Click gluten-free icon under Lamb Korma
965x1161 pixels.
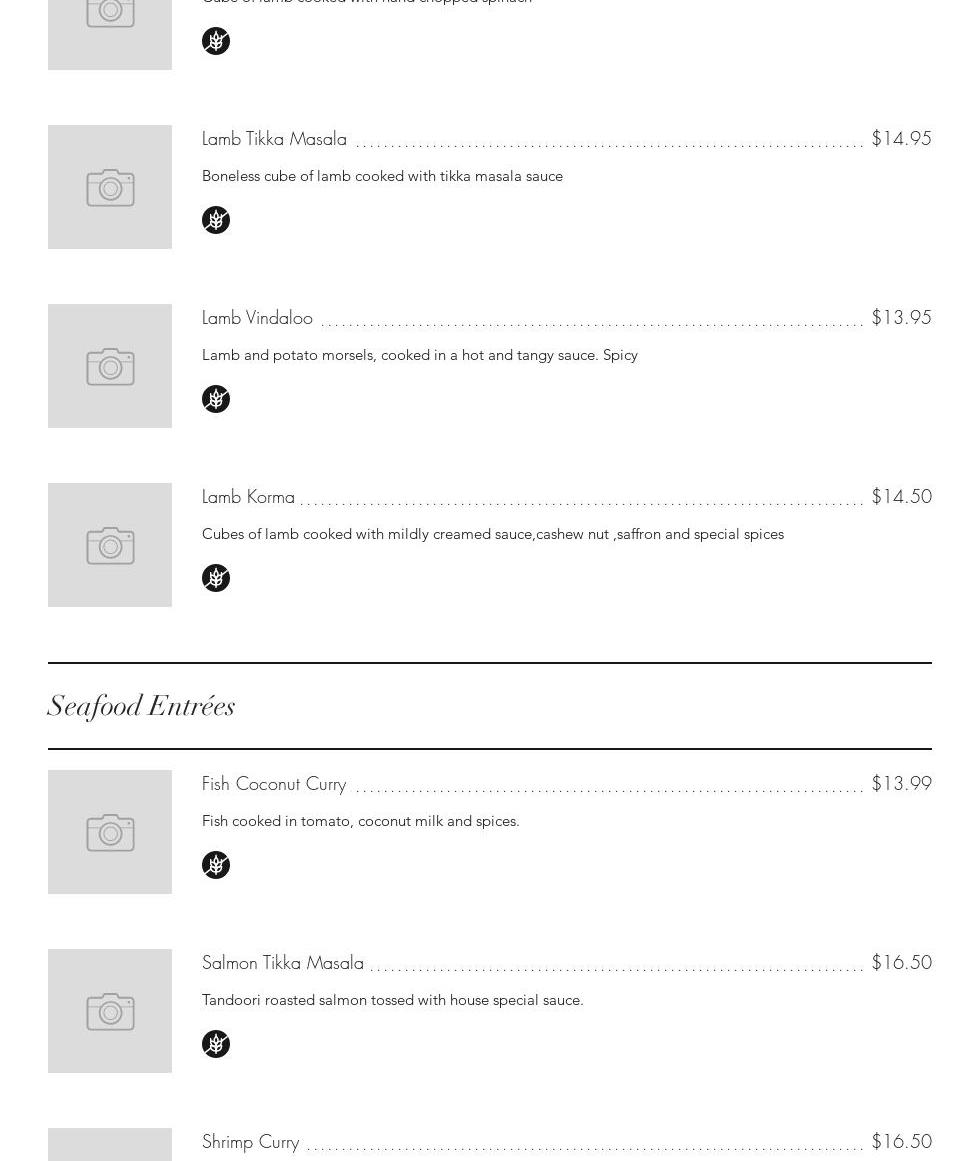point(216,578)
